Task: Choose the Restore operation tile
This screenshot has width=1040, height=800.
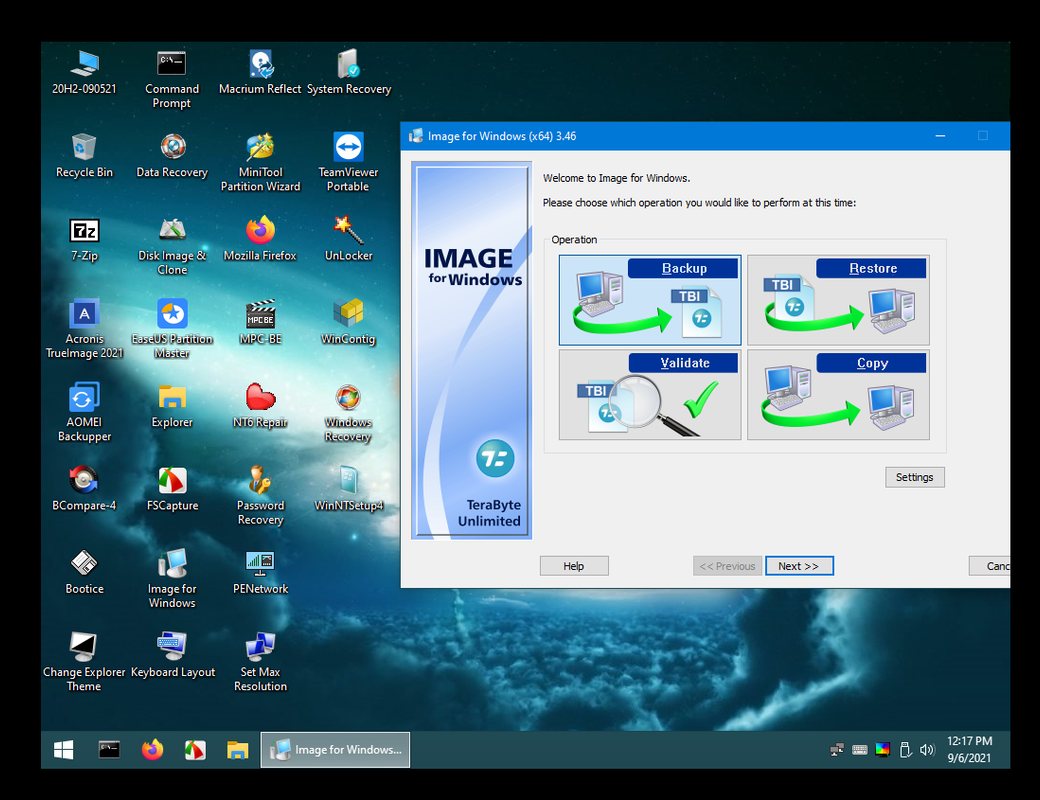Action: (838, 300)
